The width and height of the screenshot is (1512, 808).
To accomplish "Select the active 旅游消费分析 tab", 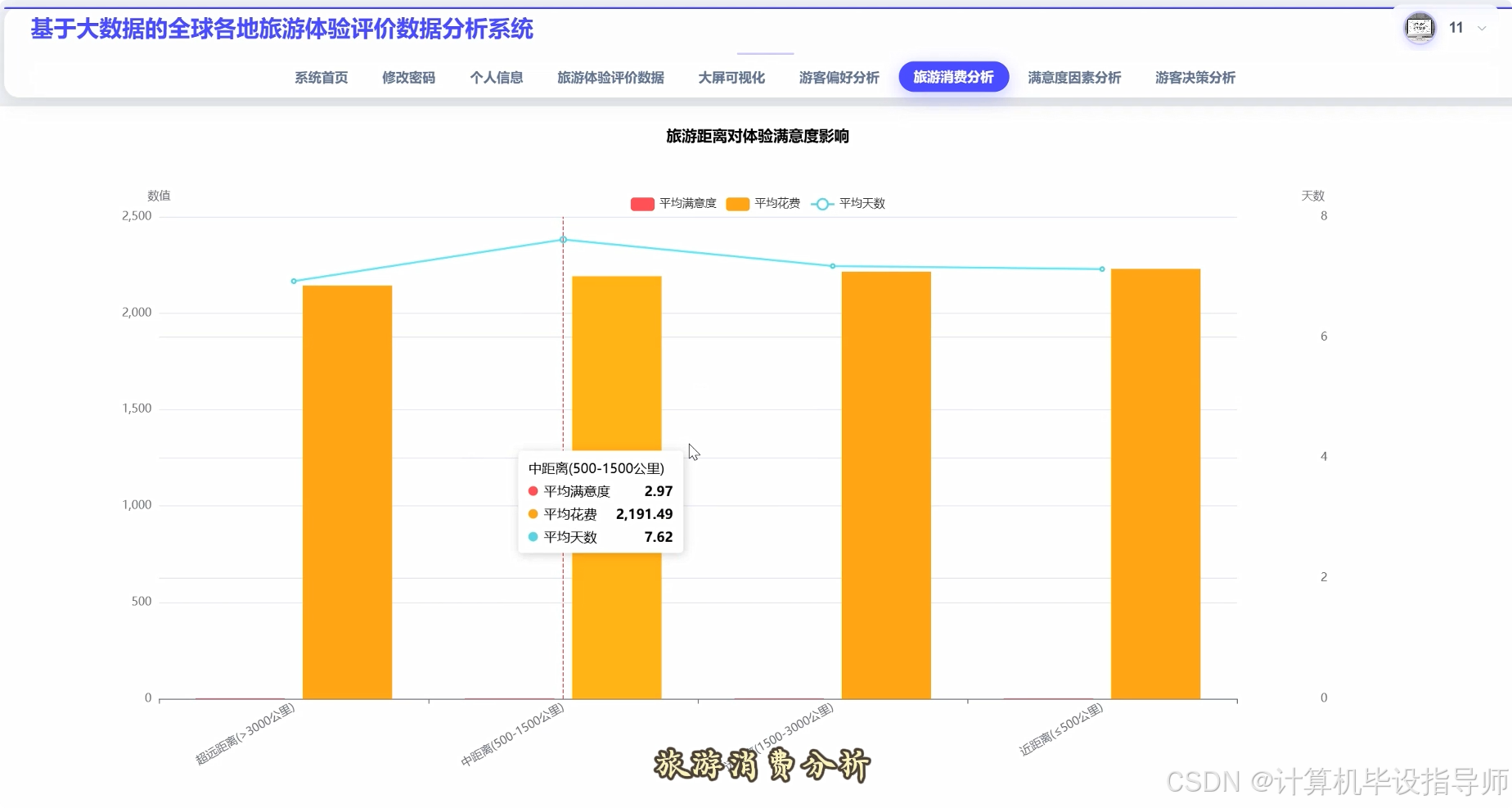I will point(953,76).
